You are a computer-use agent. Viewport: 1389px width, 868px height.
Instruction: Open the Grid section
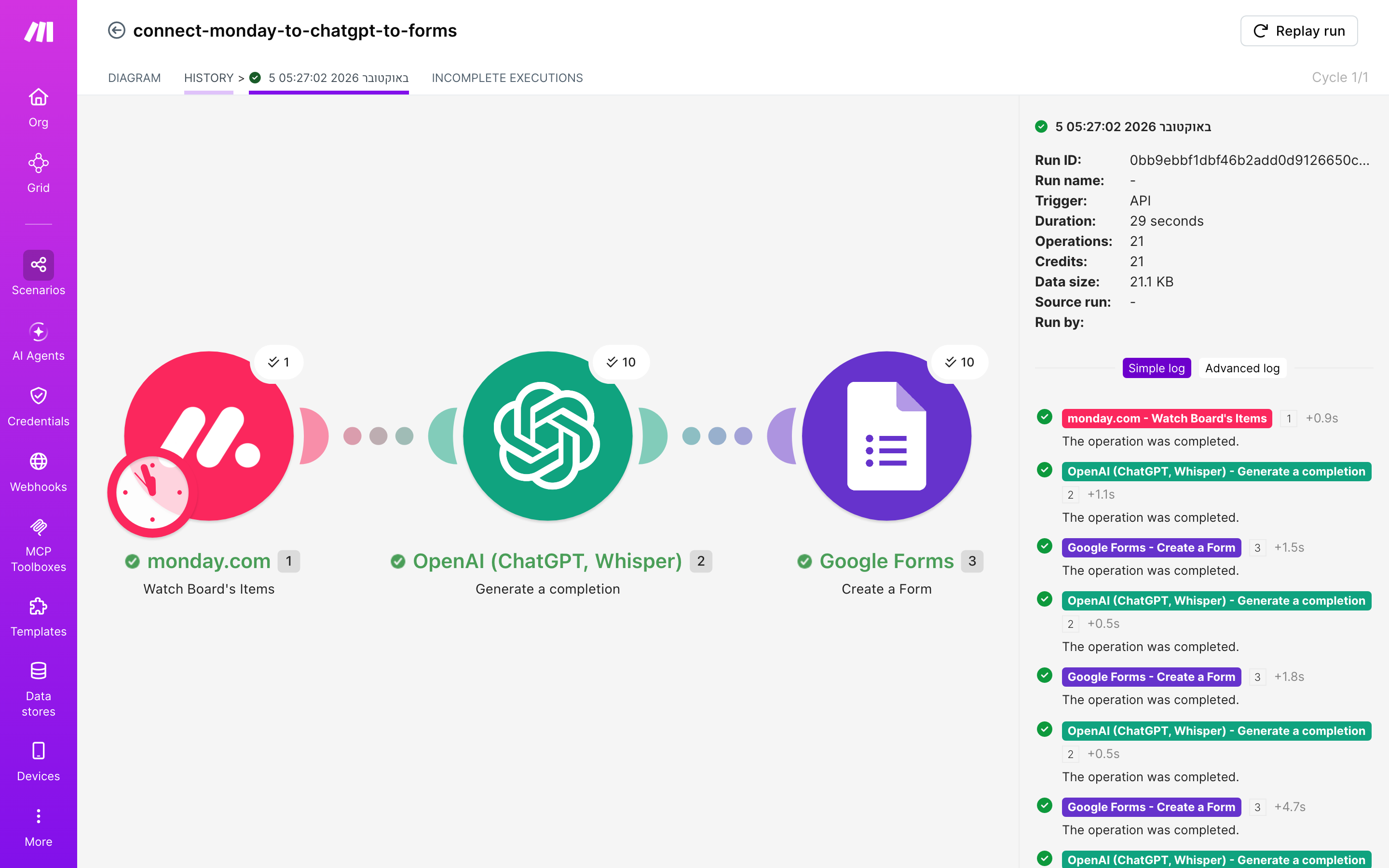click(39, 174)
